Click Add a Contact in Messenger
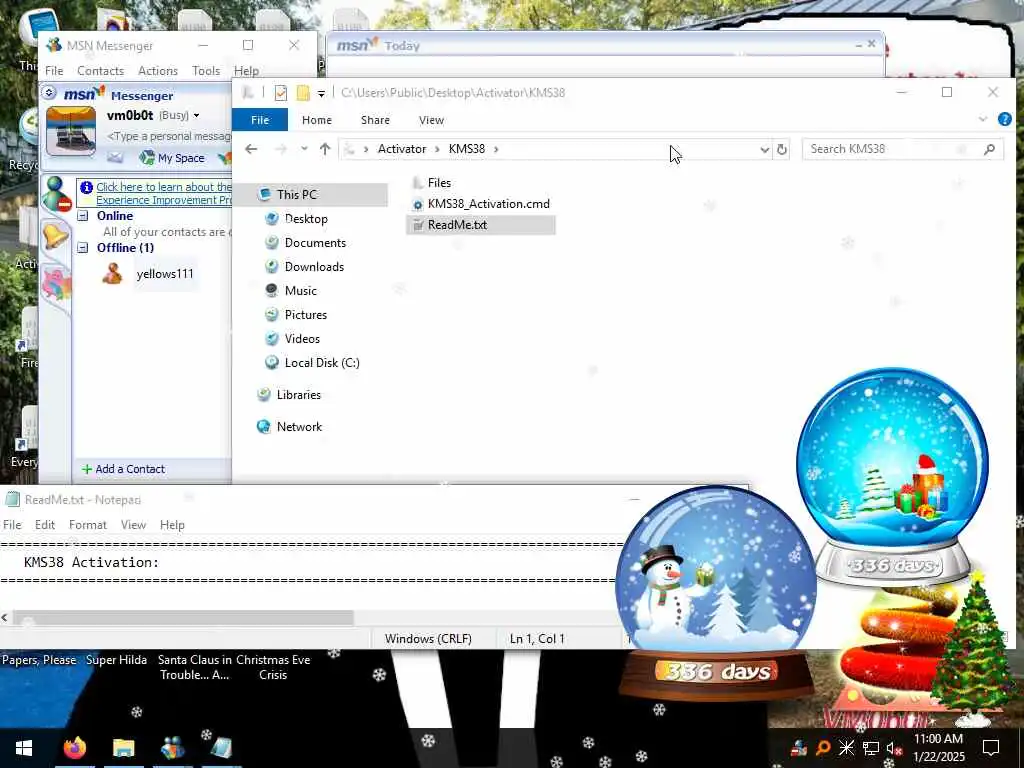Viewport: 1024px width, 768px height. pos(123,469)
